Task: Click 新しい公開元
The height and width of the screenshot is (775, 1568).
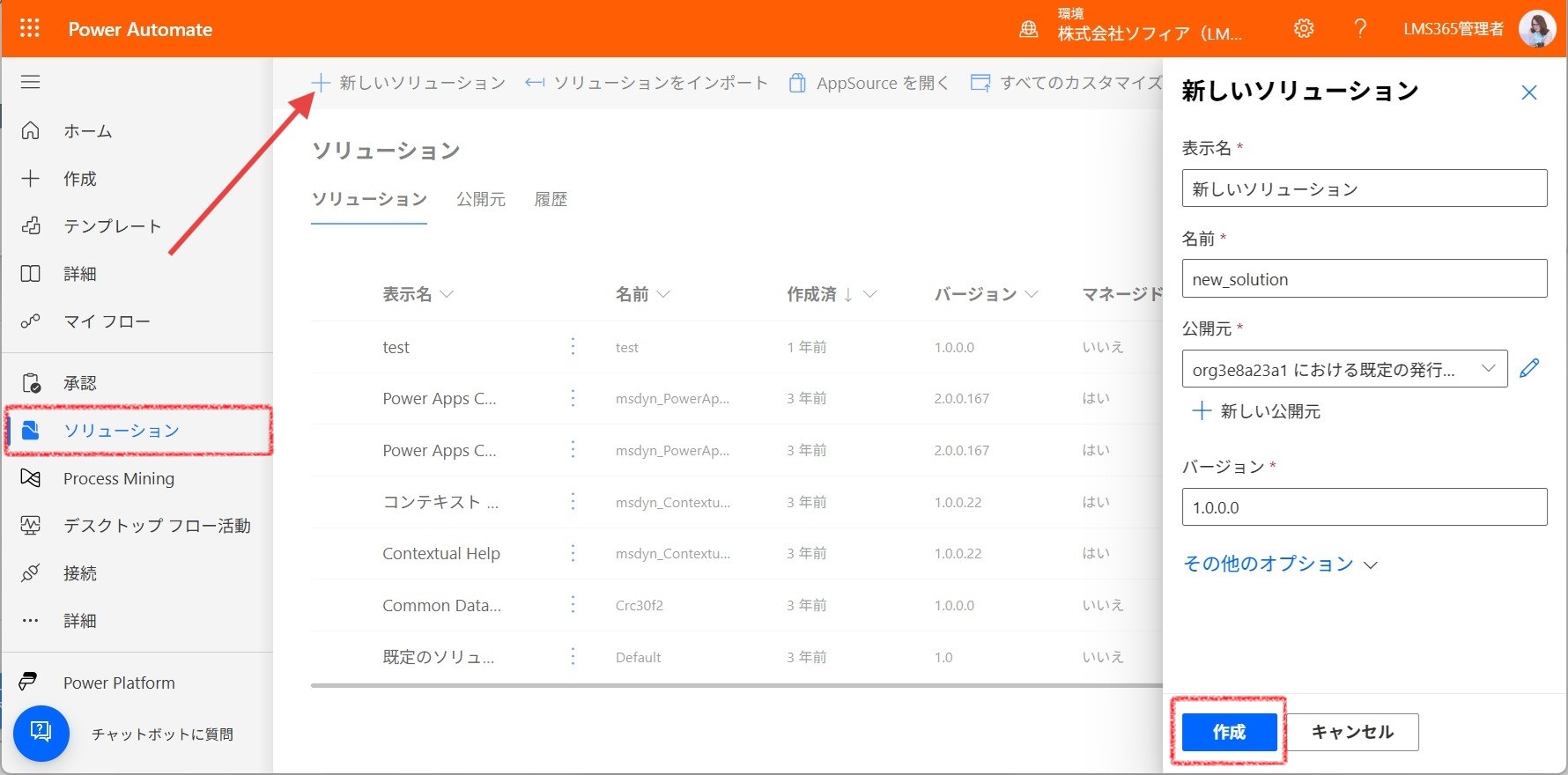Action: [x=1256, y=411]
